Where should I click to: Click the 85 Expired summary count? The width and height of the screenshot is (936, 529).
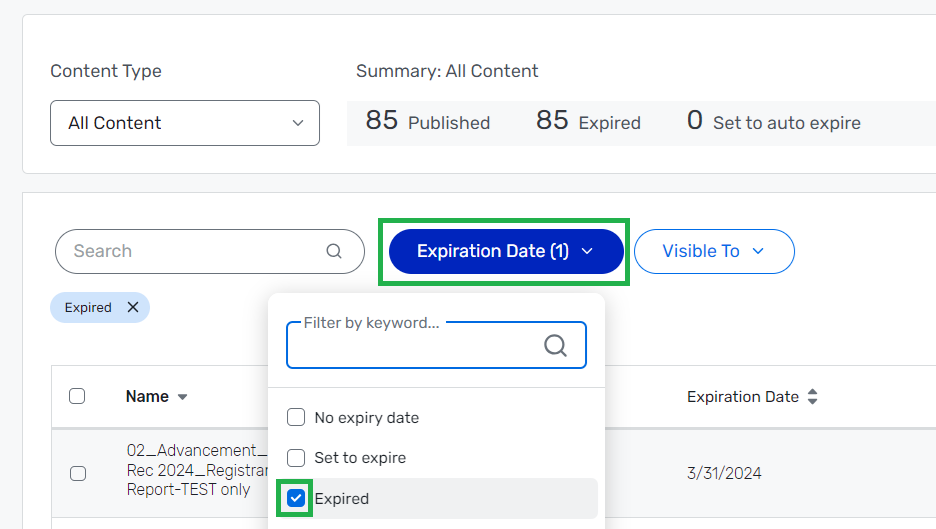pos(588,121)
